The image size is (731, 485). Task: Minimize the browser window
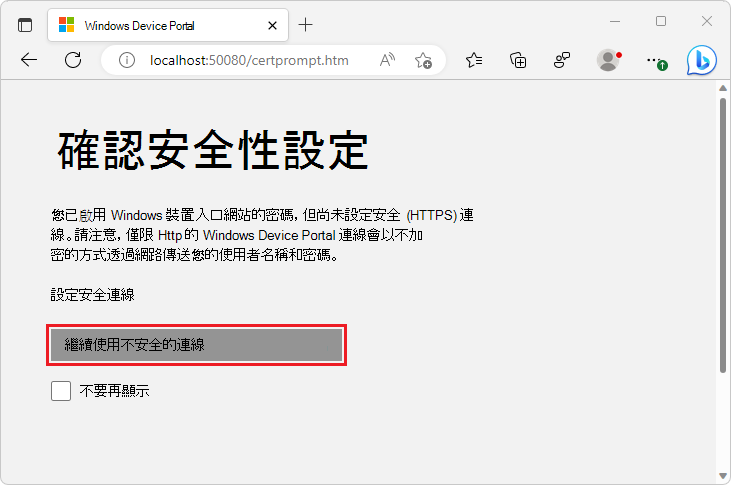point(615,21)
